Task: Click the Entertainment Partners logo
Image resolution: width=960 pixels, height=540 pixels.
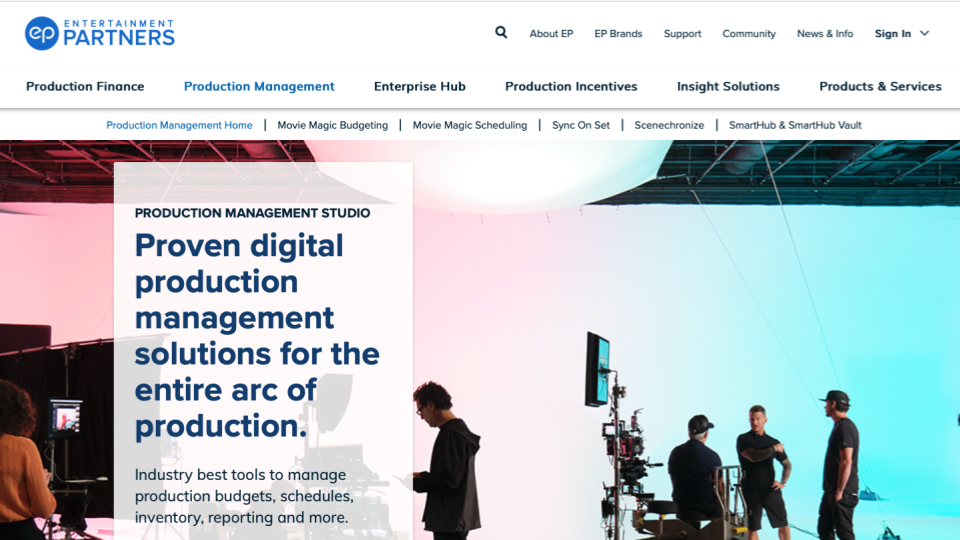Action: 100,33
